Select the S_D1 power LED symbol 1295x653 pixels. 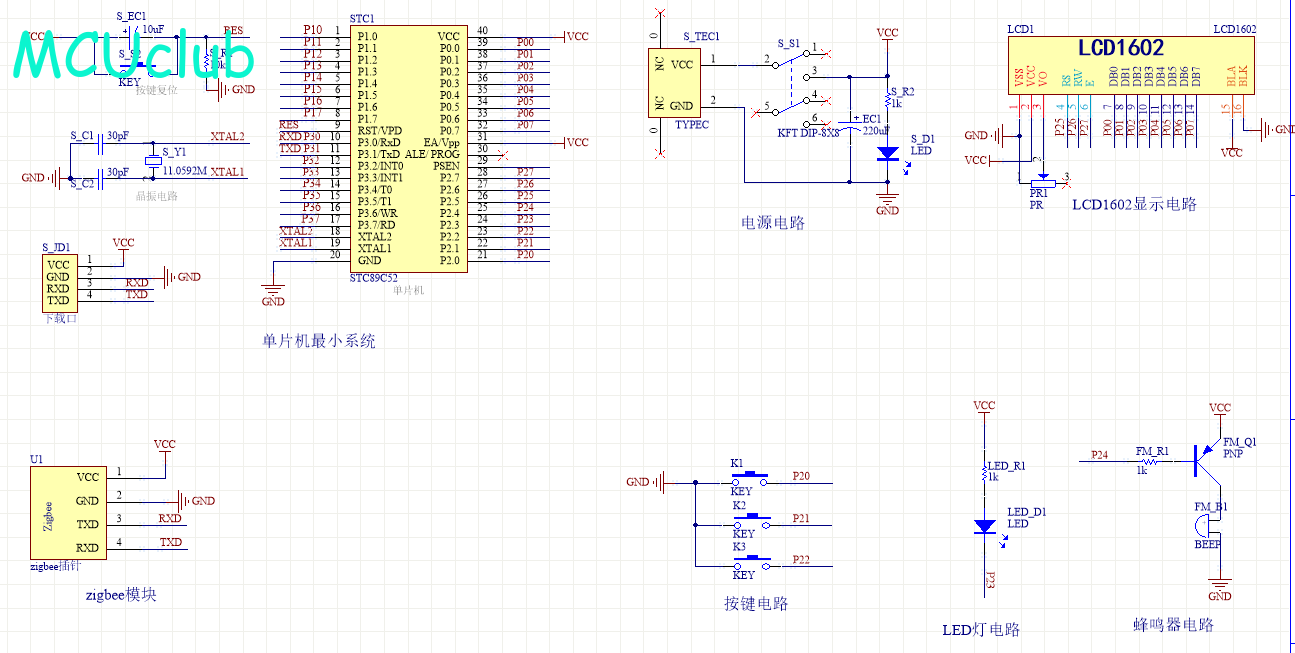click(887, 154)
